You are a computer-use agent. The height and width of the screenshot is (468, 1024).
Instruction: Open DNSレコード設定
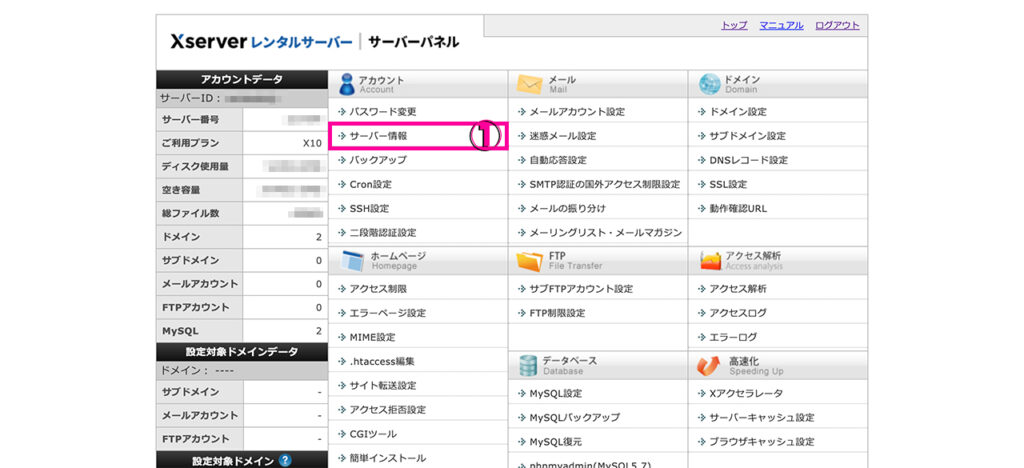click(x=748, y=160)
